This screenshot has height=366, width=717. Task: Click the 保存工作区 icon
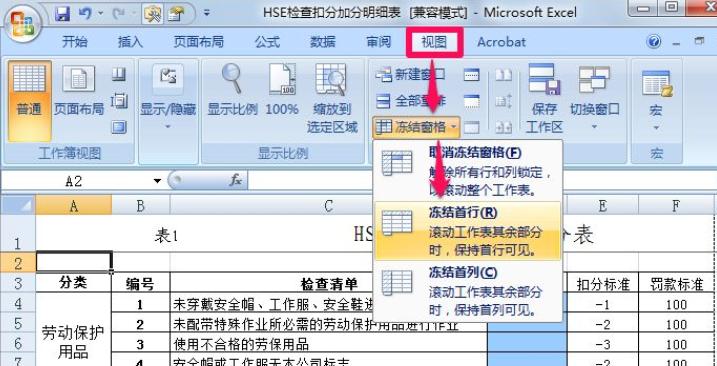tap(544, 79)
